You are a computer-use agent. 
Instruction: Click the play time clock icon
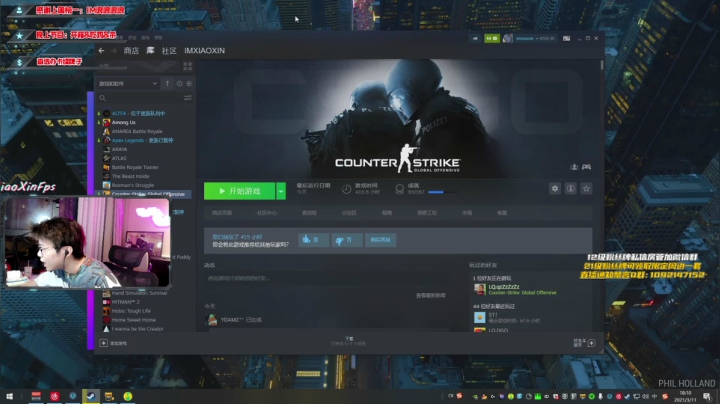pyautogui.click(x=346, y=189)
